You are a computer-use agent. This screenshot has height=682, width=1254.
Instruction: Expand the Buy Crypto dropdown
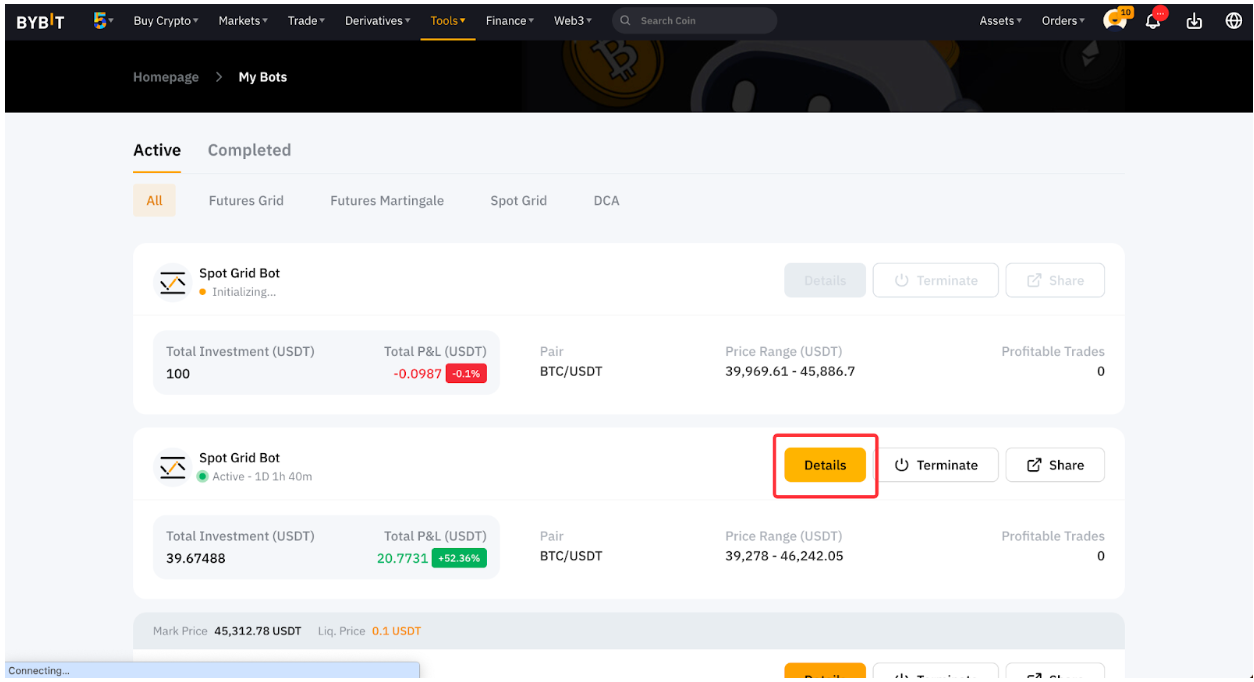166,21
